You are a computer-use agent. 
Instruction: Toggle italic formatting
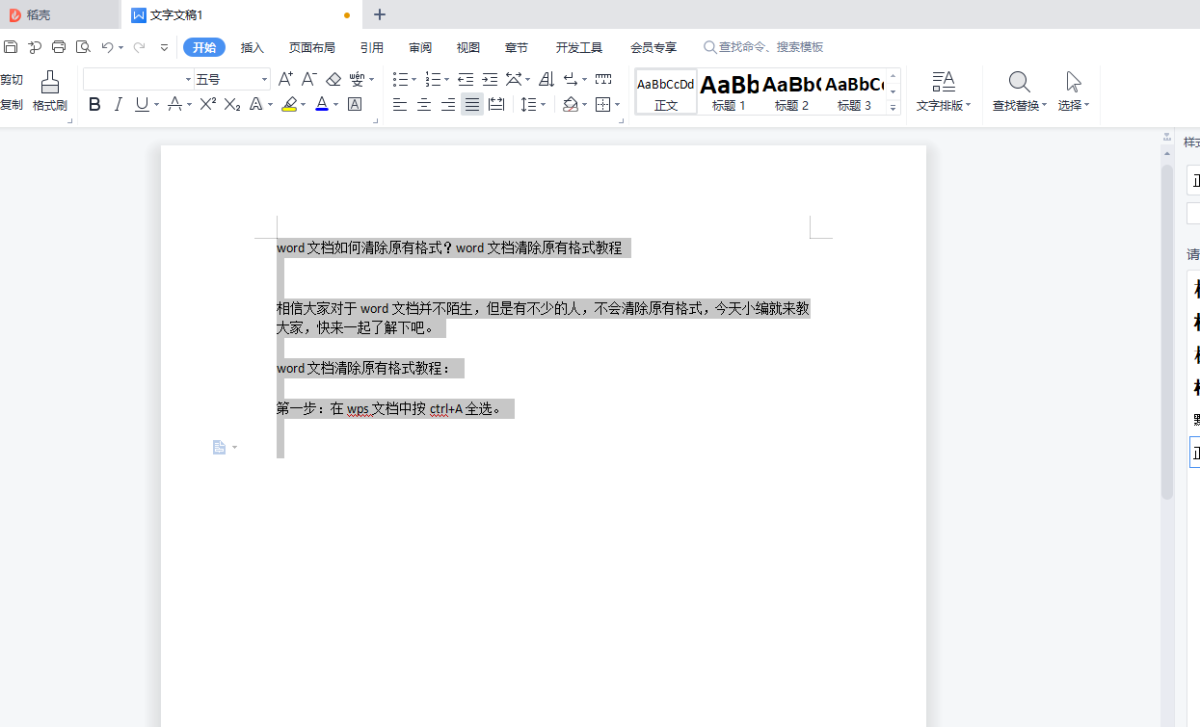coord(118,104)
